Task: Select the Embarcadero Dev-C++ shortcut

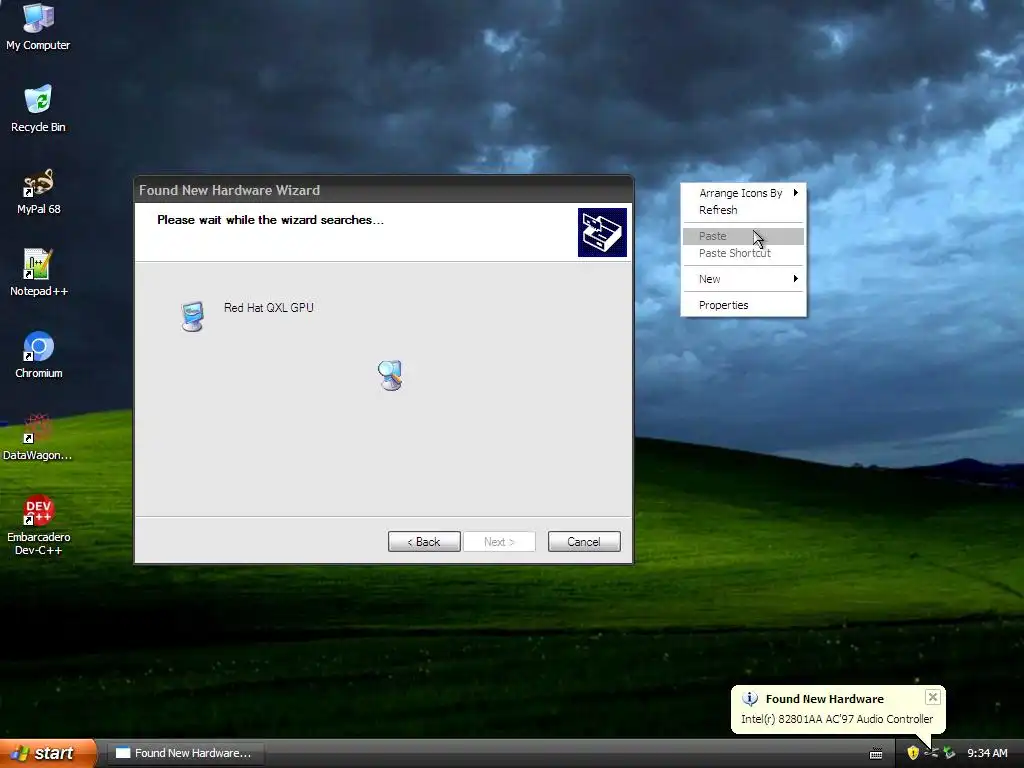Action: [38, 526]
